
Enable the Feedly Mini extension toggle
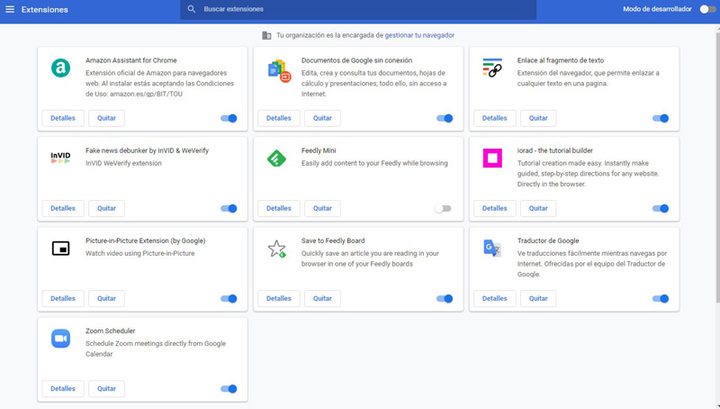coord(443,208)
